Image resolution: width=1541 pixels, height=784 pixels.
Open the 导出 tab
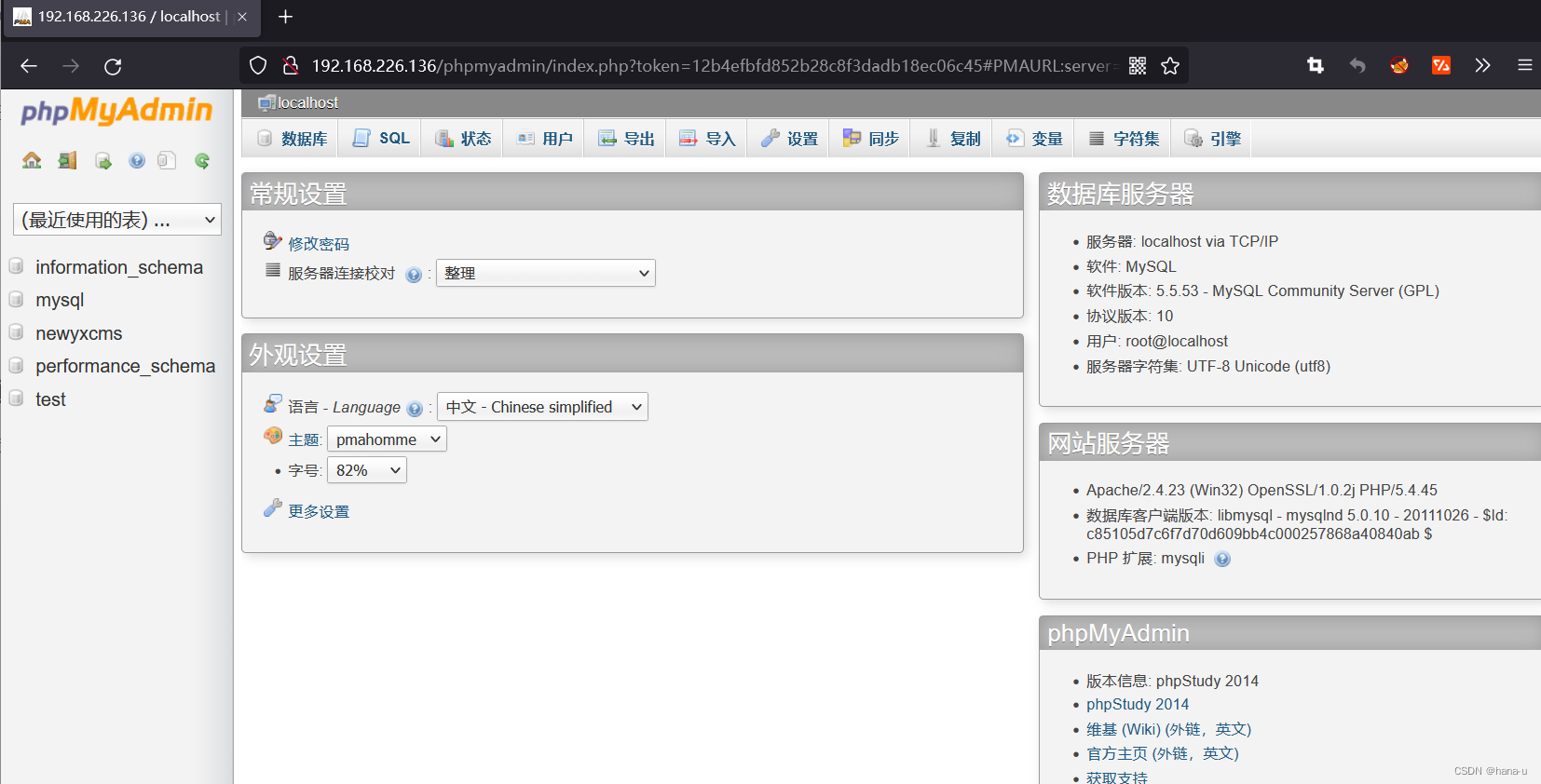[625, 139]
